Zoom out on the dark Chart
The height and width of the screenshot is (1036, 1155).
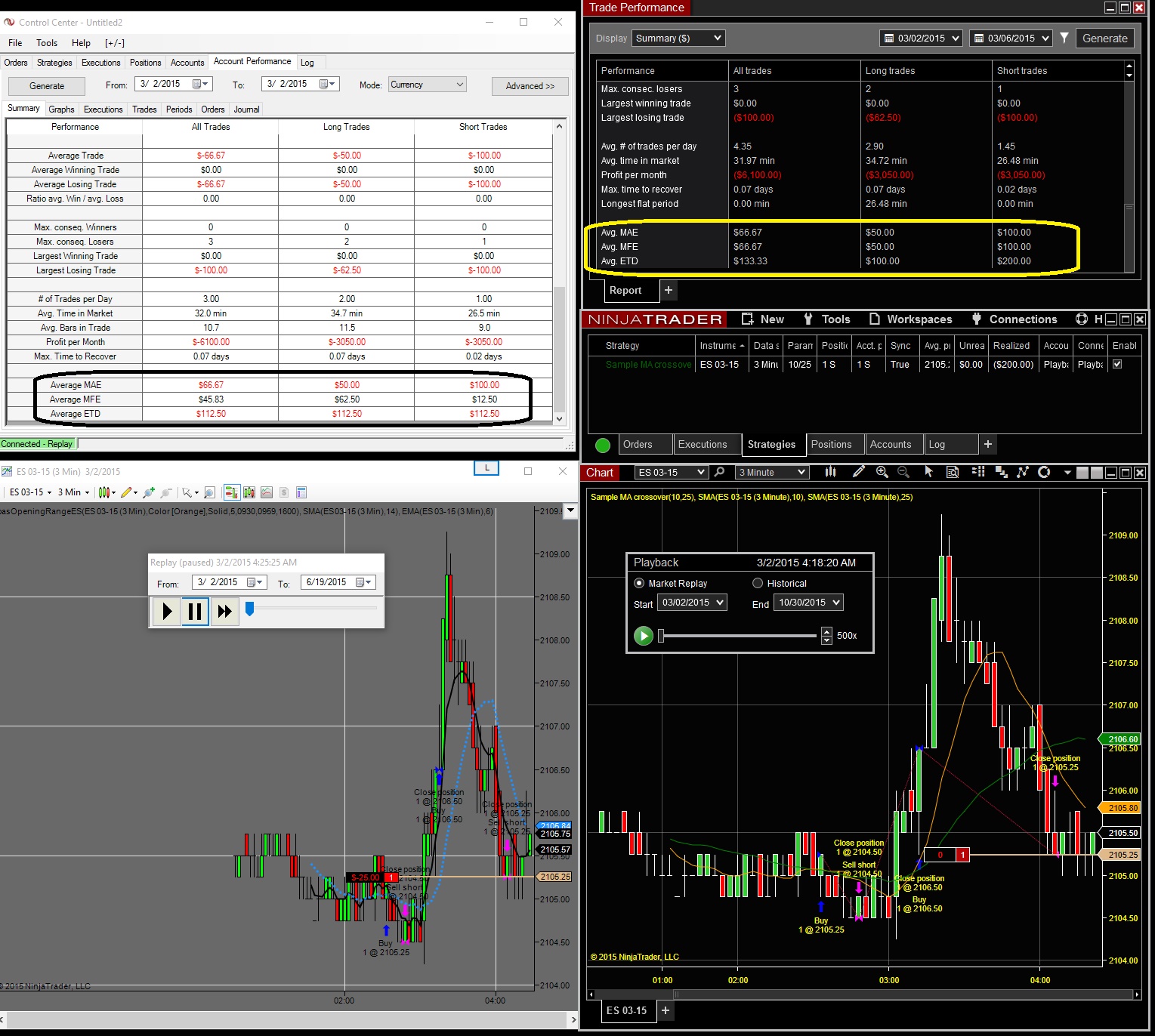903,472
